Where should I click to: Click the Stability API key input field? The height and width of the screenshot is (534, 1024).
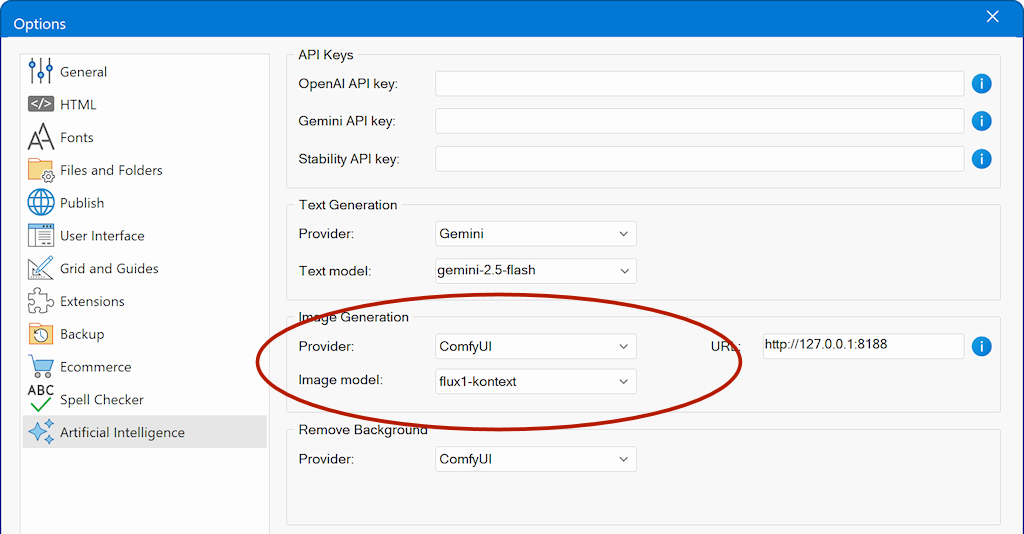pos(699,159)
